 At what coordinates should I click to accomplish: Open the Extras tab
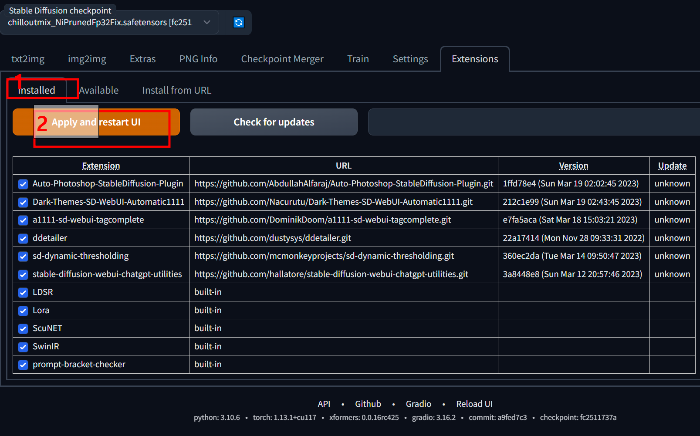pos(142,59)
